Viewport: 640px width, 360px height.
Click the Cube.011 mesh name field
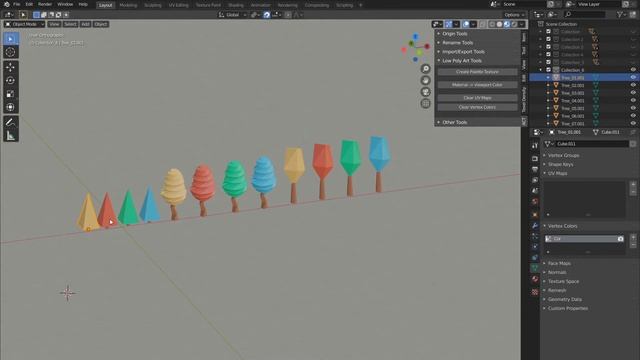[592, 144]
